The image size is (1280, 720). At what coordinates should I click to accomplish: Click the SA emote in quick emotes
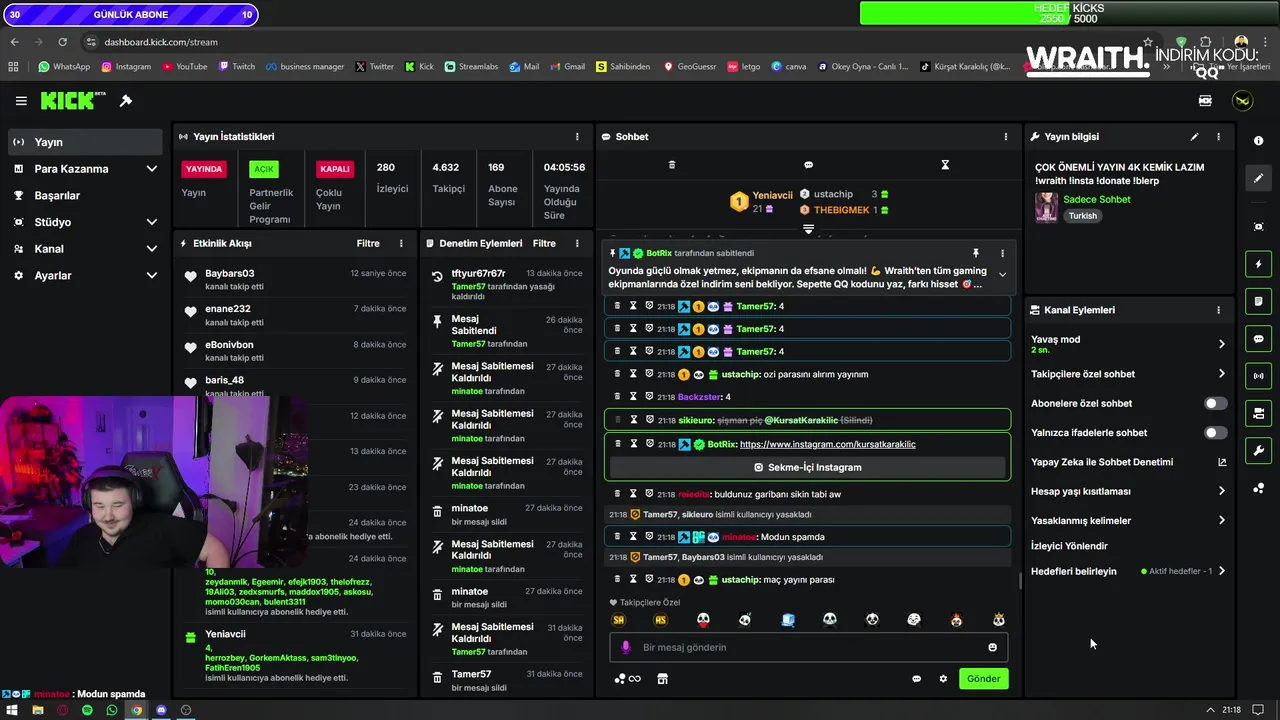(x=618, y=620)
